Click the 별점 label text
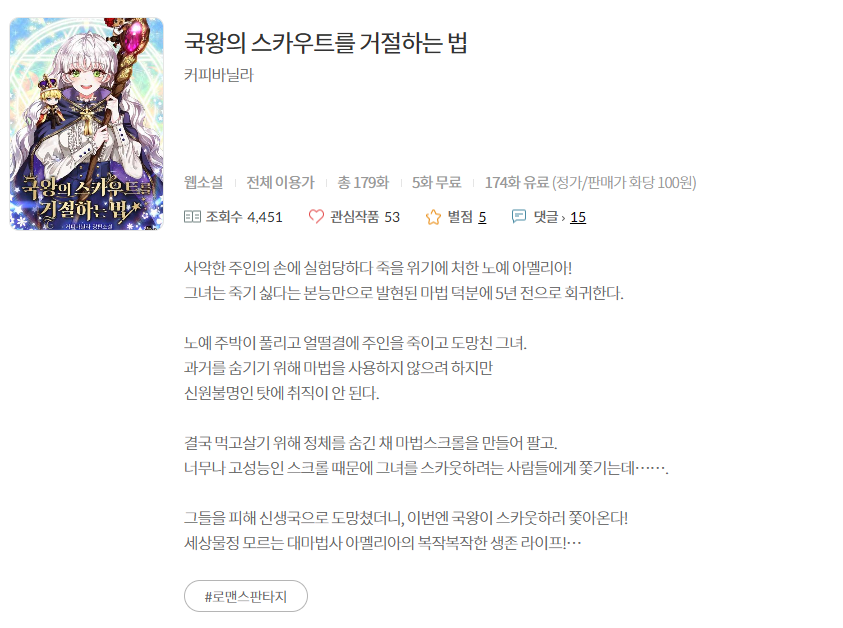843x628 pixels. click(460, 217)
